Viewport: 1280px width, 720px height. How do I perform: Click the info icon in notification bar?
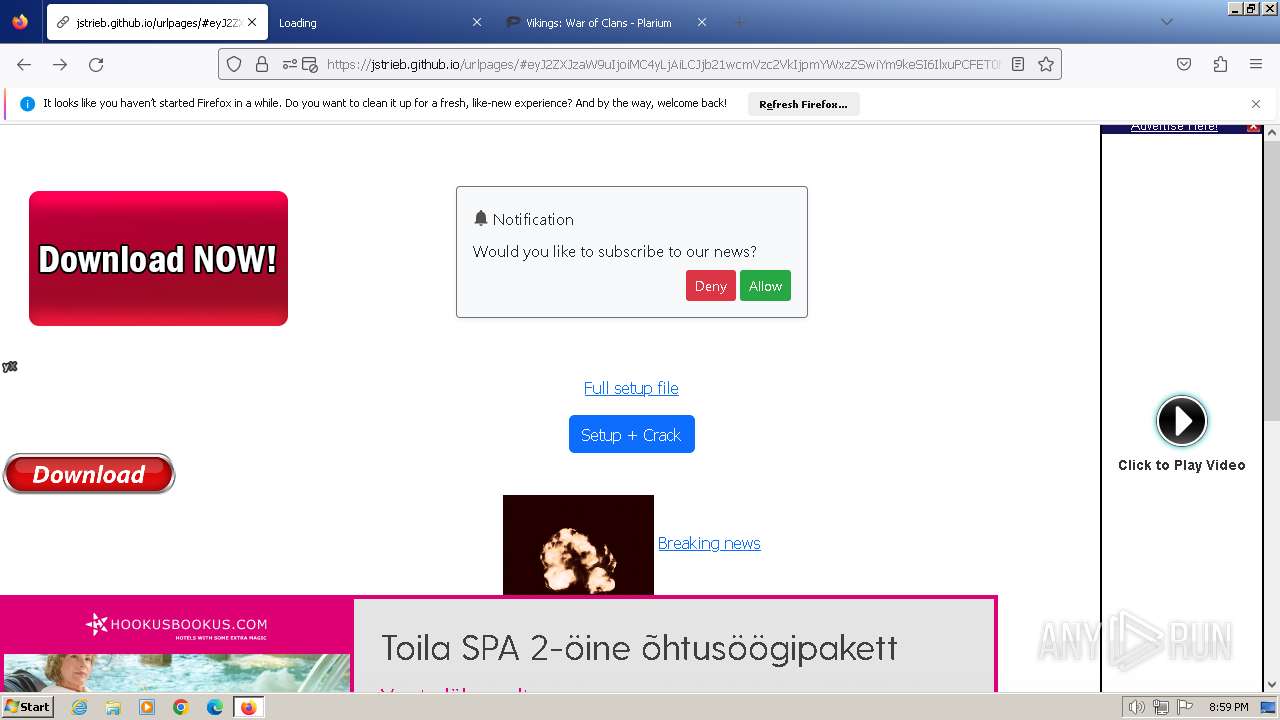pyautogui.click(x=27, y=104)
